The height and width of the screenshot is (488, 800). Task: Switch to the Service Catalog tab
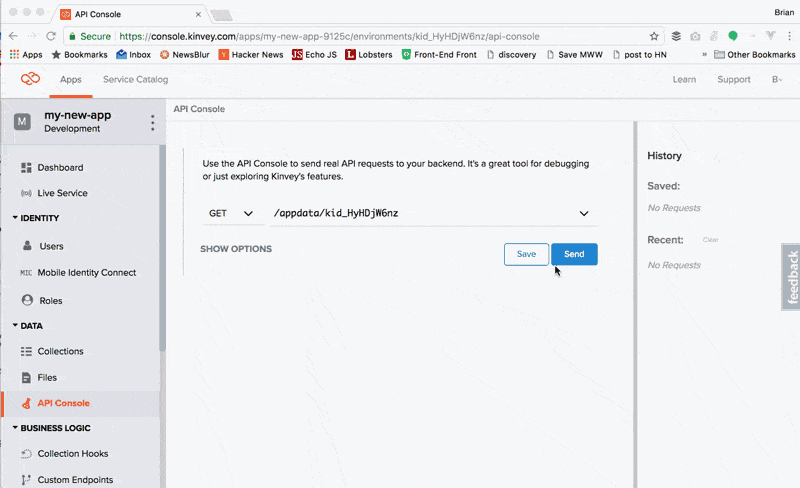click(x=136, y=79)
